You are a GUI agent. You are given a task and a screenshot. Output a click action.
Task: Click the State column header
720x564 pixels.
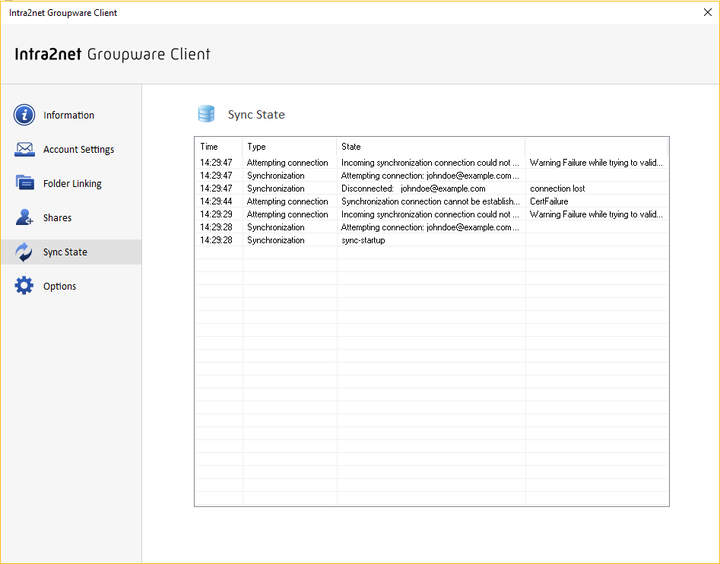click(431, 147)
